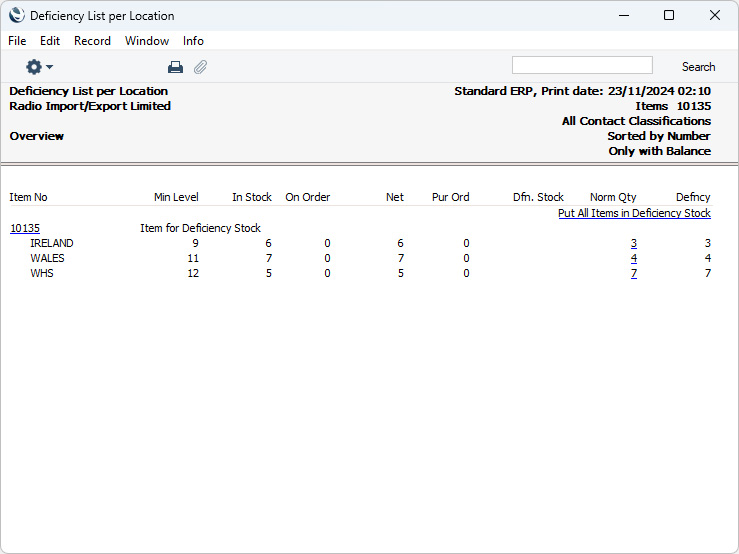
Task: Open the Info menu
Action: [x=193, y=41]
